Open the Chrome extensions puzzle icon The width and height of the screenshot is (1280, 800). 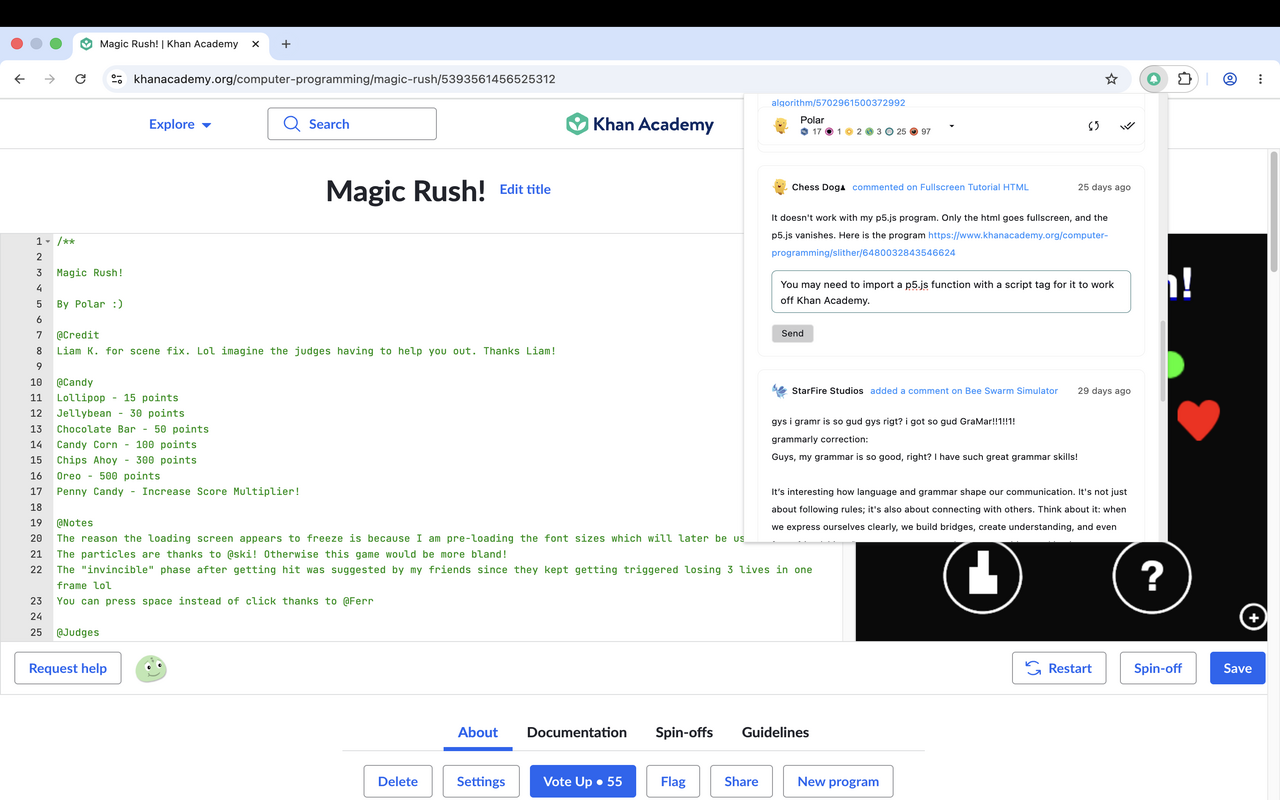1185,79
